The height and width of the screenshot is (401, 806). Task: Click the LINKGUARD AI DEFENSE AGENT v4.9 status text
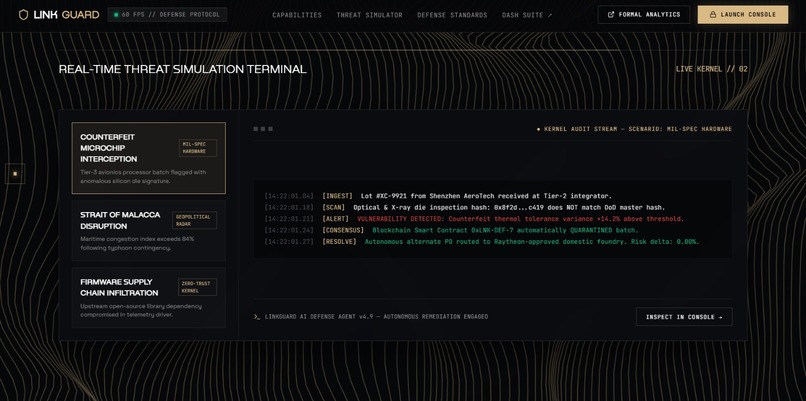coord(376,317)
